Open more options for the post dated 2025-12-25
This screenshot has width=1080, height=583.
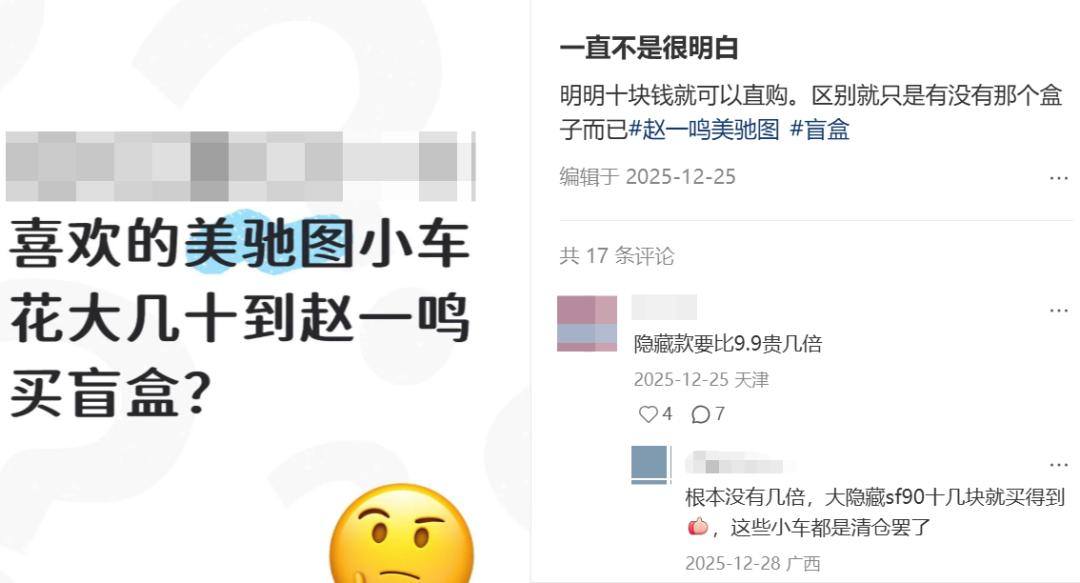tap(1058, 178)
